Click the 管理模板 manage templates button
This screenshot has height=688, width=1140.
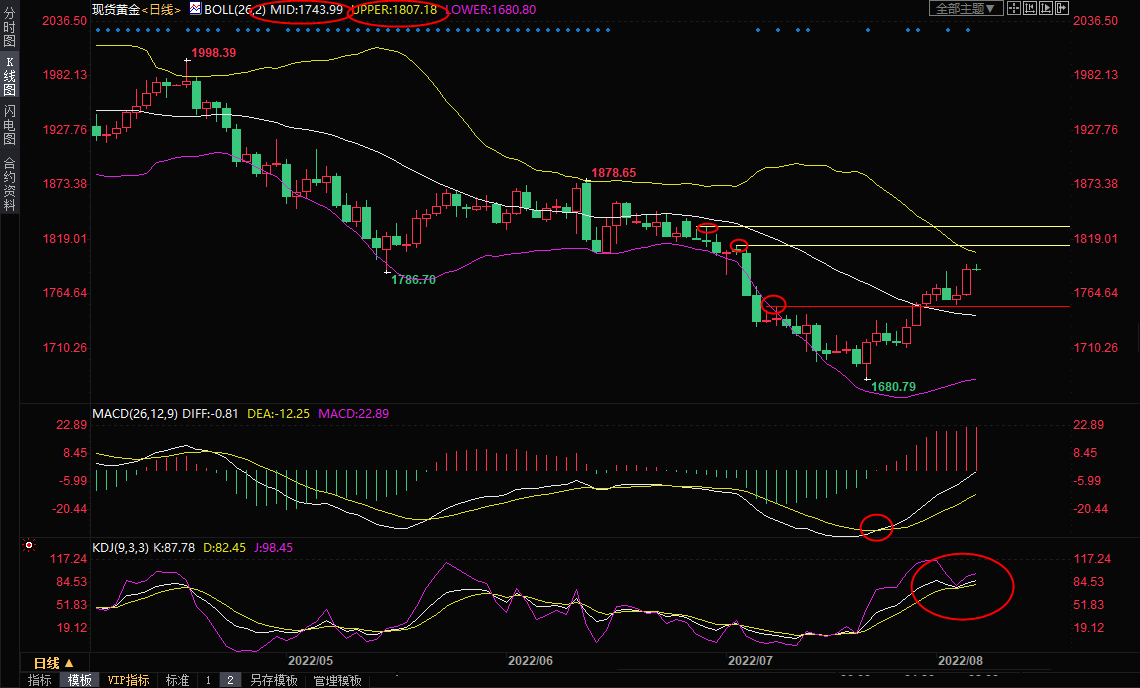337,680
